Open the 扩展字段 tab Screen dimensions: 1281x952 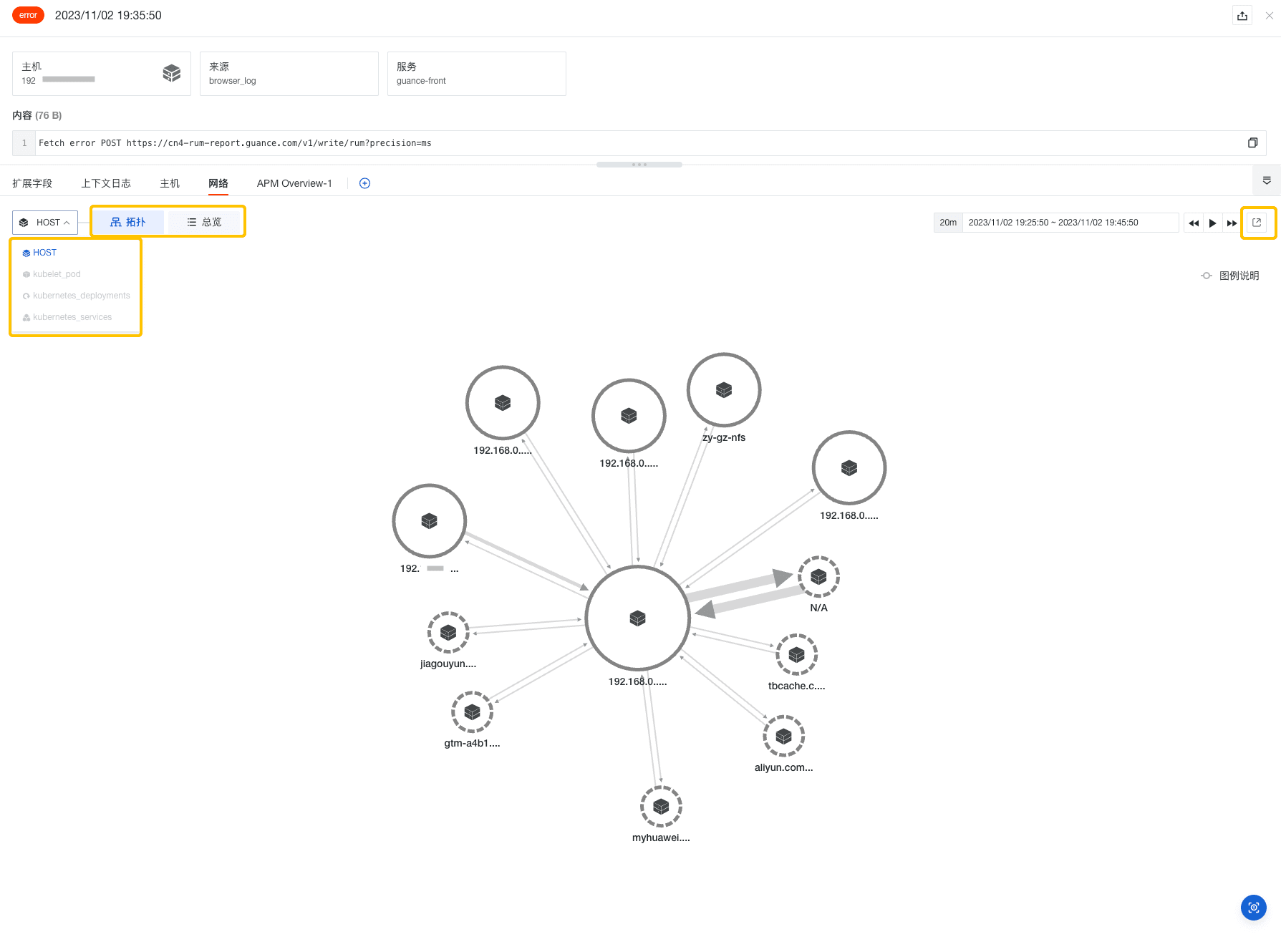pos(32,183)
